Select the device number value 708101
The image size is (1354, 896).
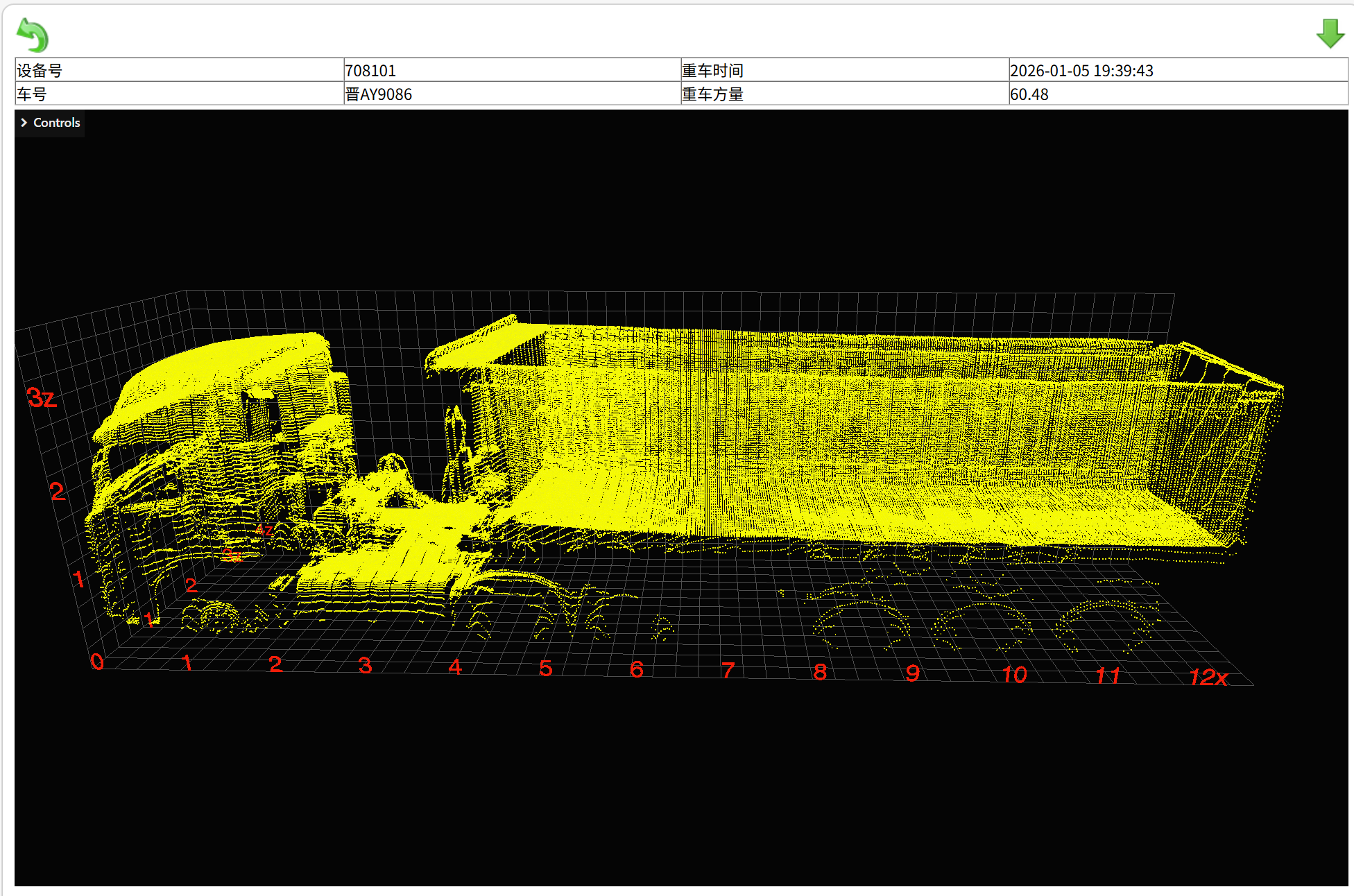click(x=370, y=71)
